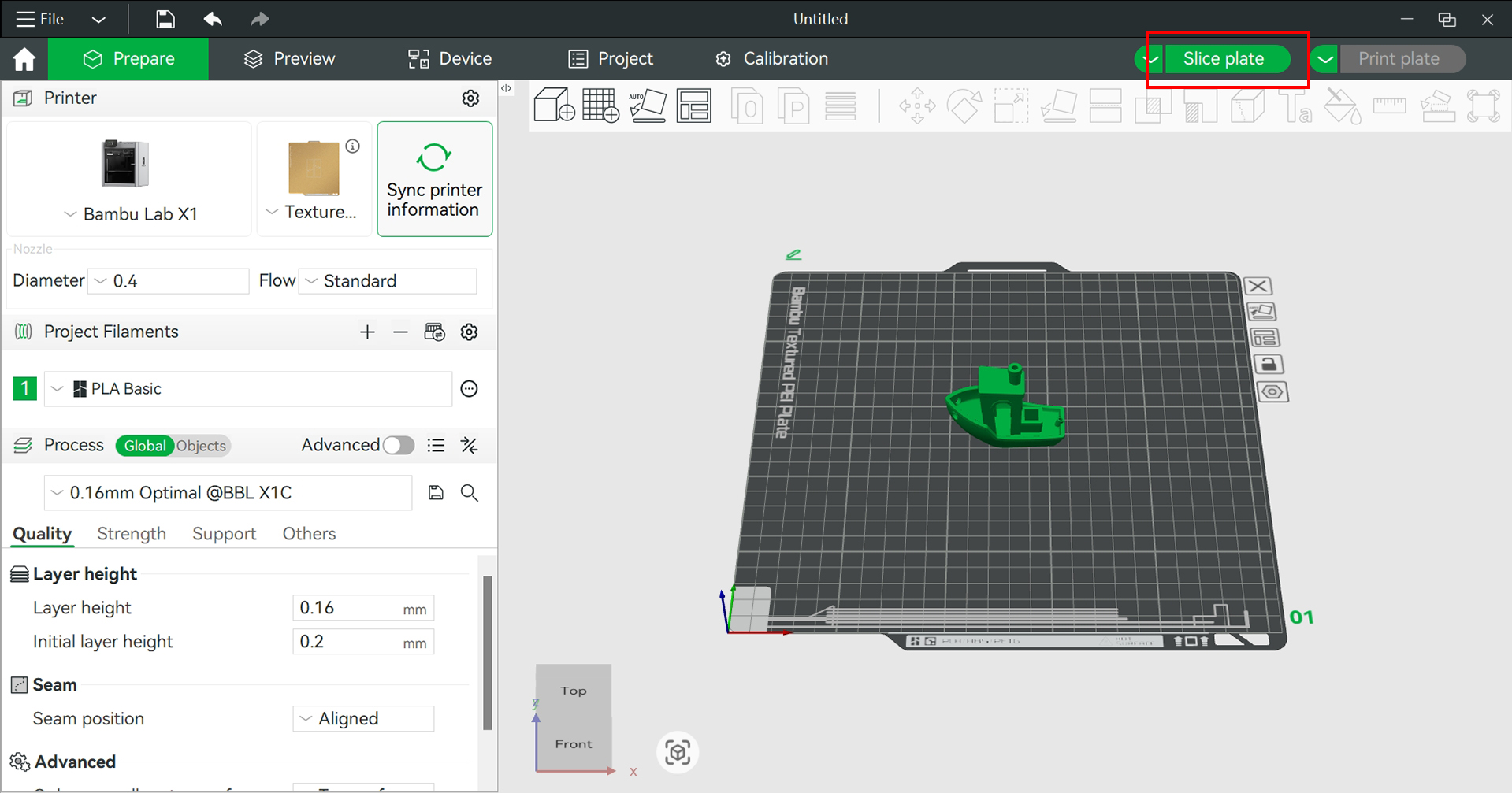Click the Add cube primitive icon
1512x793 pixels.
pos(554,106)
